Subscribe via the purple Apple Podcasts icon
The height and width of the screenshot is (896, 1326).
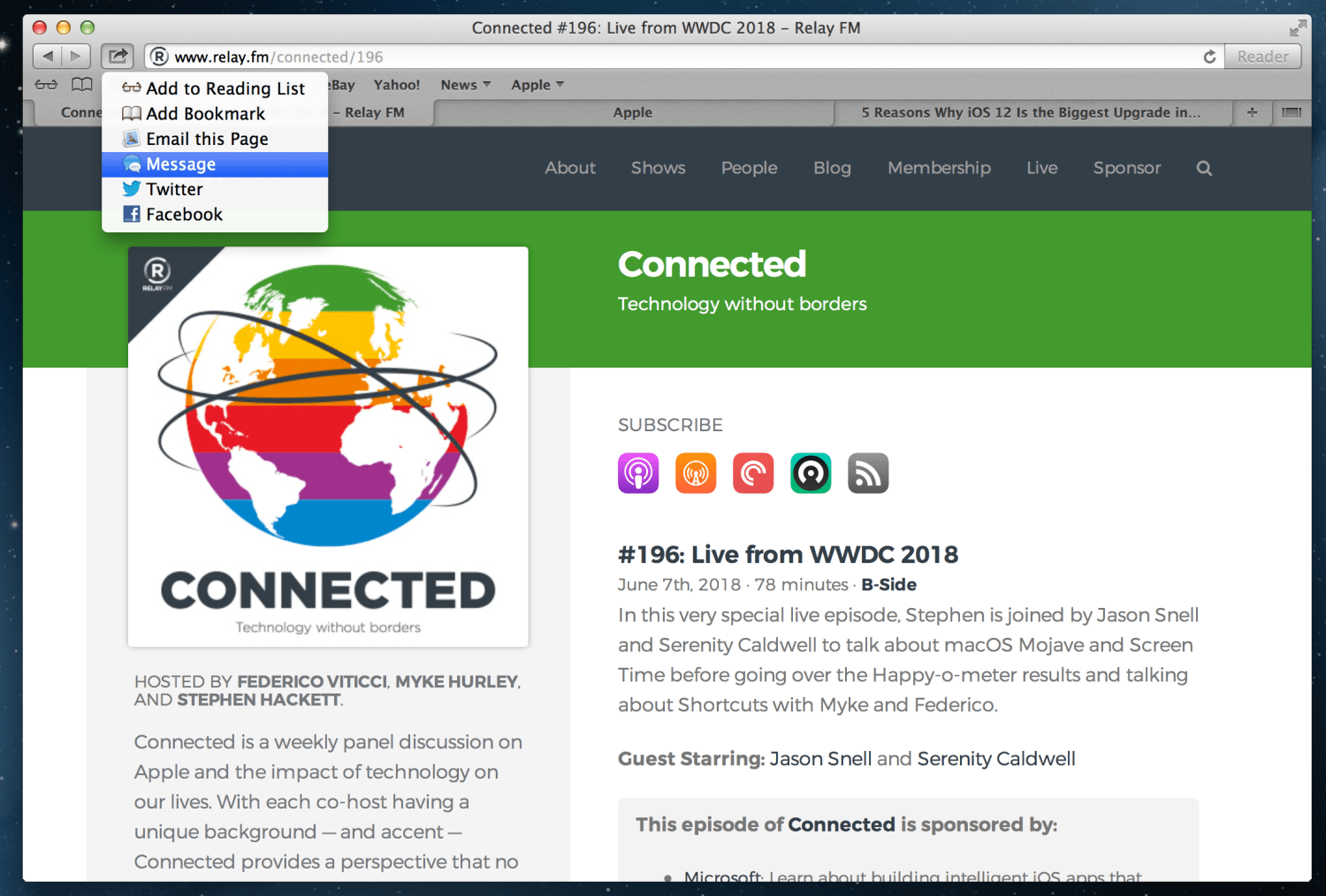tap(638, 473)
